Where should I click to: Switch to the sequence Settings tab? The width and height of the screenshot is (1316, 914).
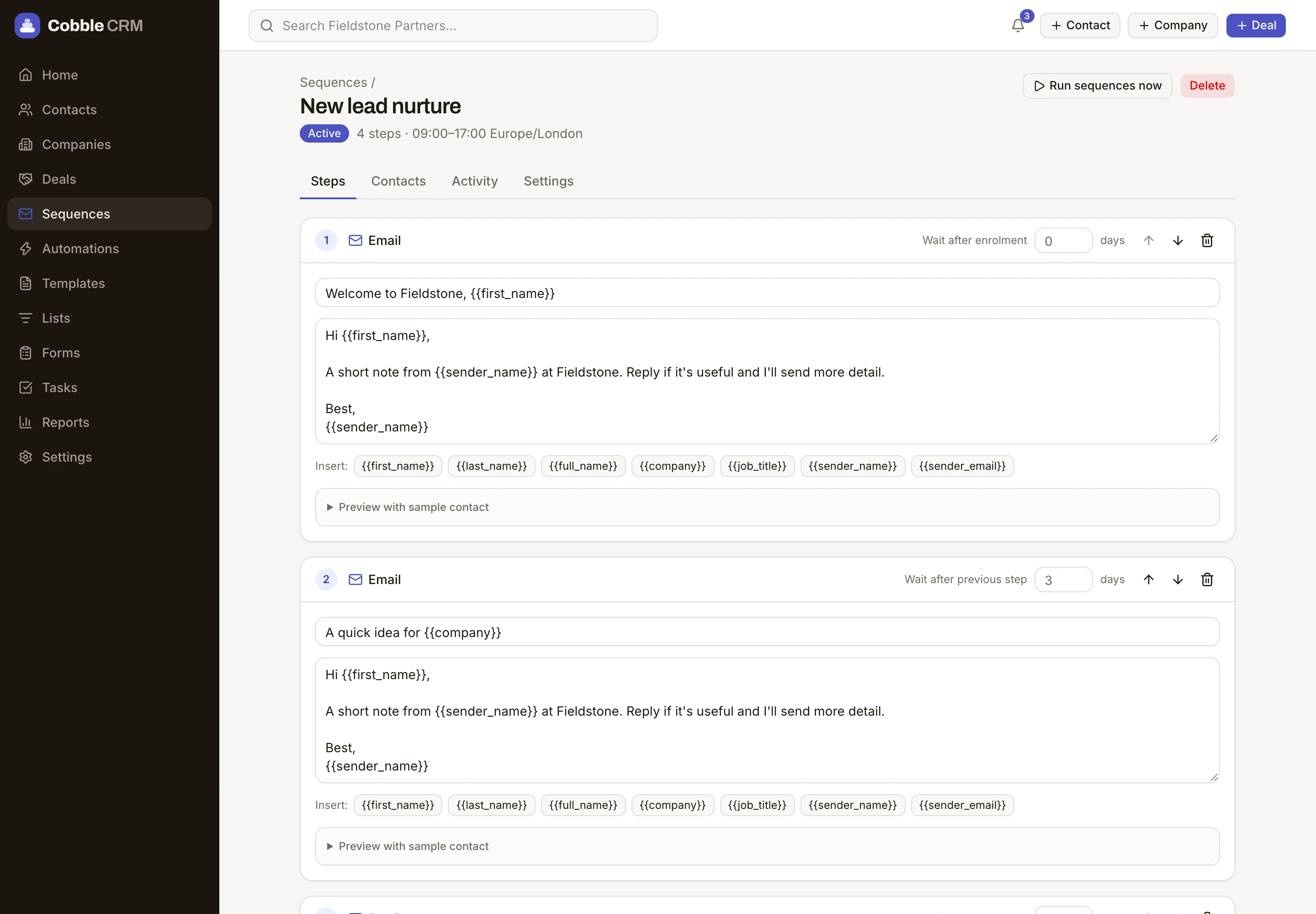point(548,181)
